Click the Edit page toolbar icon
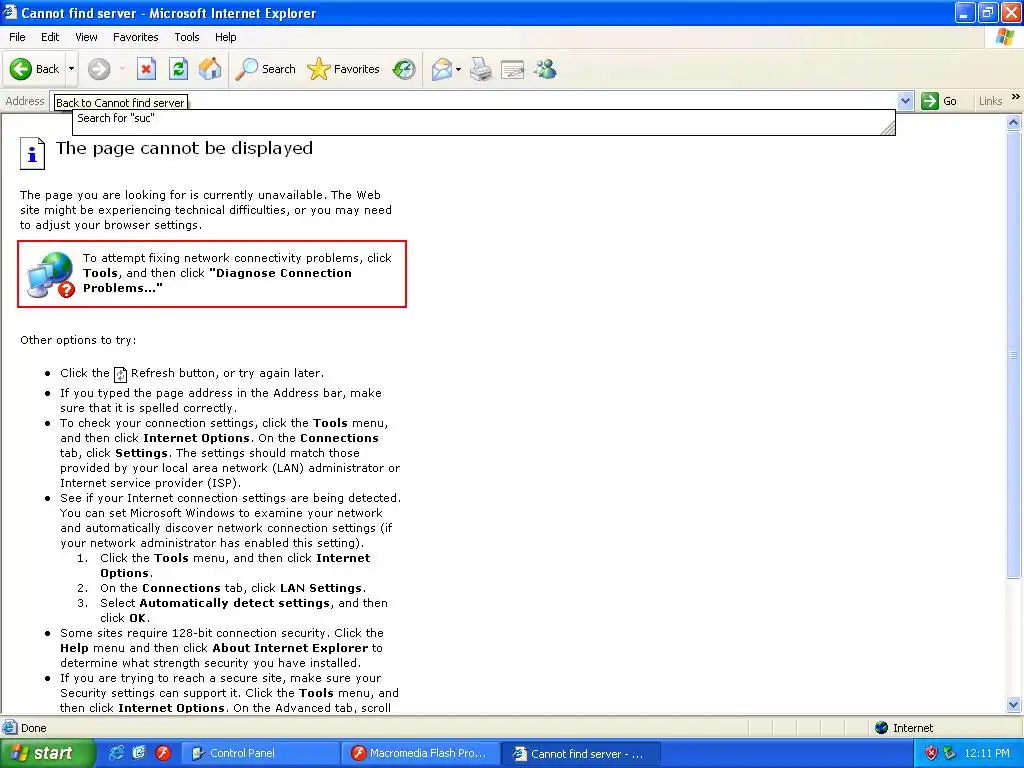The image size is (1024, 768). click(x=513, y=69)
